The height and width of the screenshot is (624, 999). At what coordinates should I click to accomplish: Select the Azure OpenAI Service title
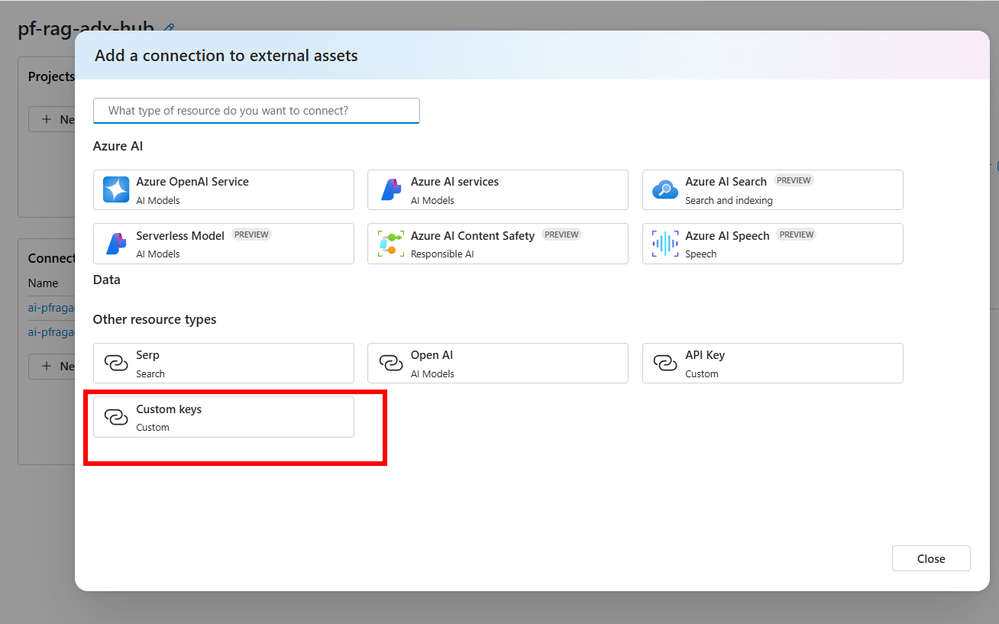coord(192,182)
